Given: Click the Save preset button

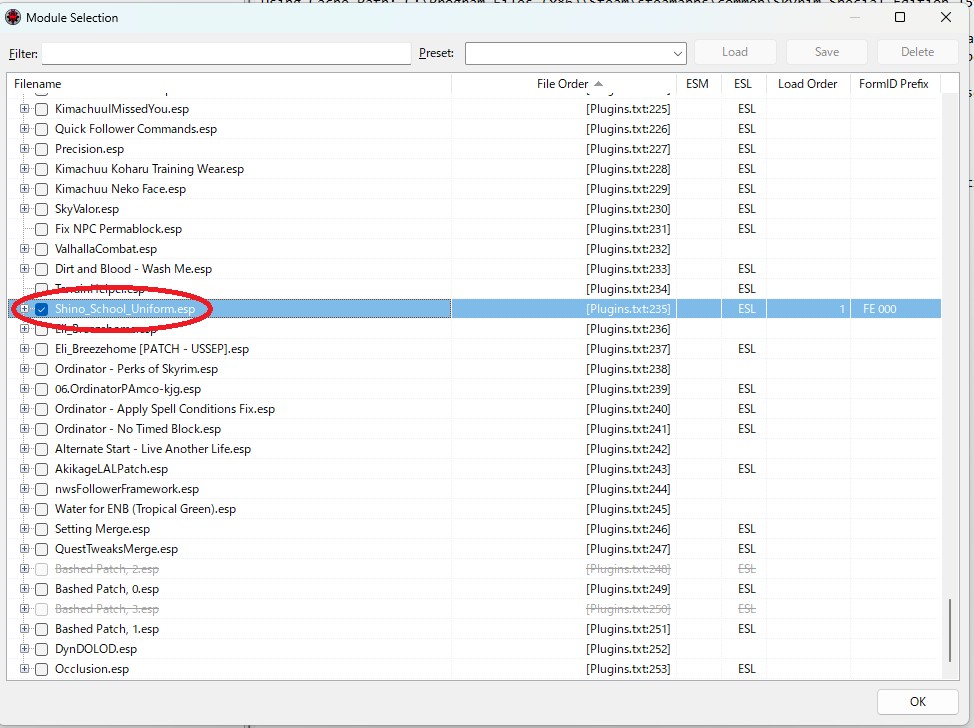Looking at the screenshot, I should tap(826, 52).
